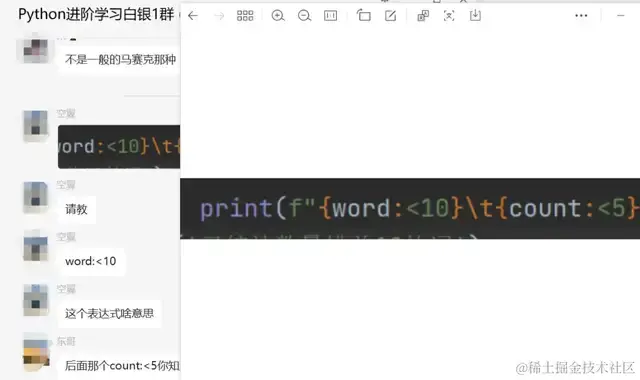
Task: Show image at original 1:1 size
Action: coord(330,16)
